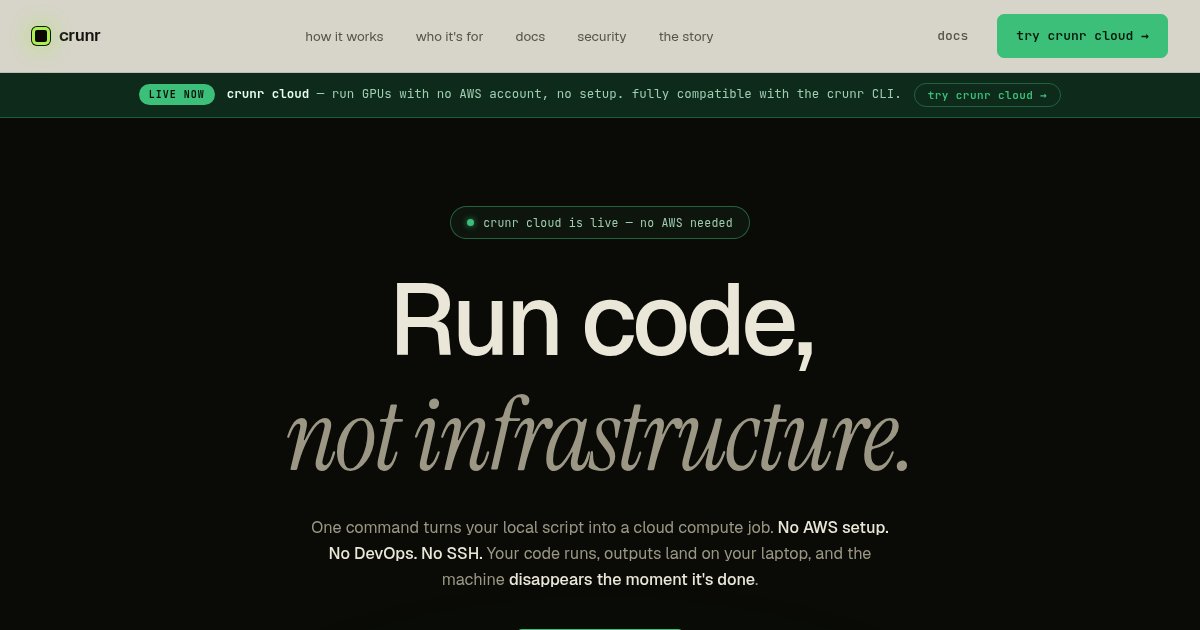Click the 'crunr cloud is live' pill
This screenshot has width=1200, height=630.
pos(599,222)
